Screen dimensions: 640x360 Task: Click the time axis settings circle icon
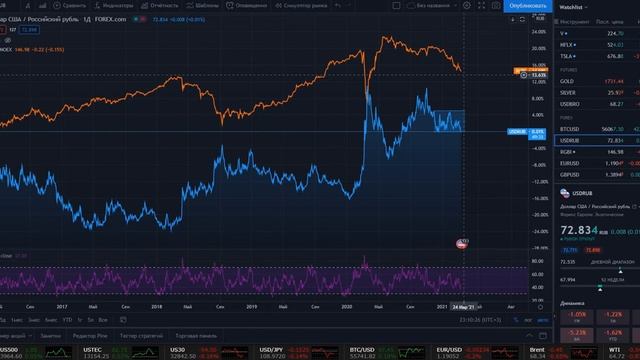540,307
